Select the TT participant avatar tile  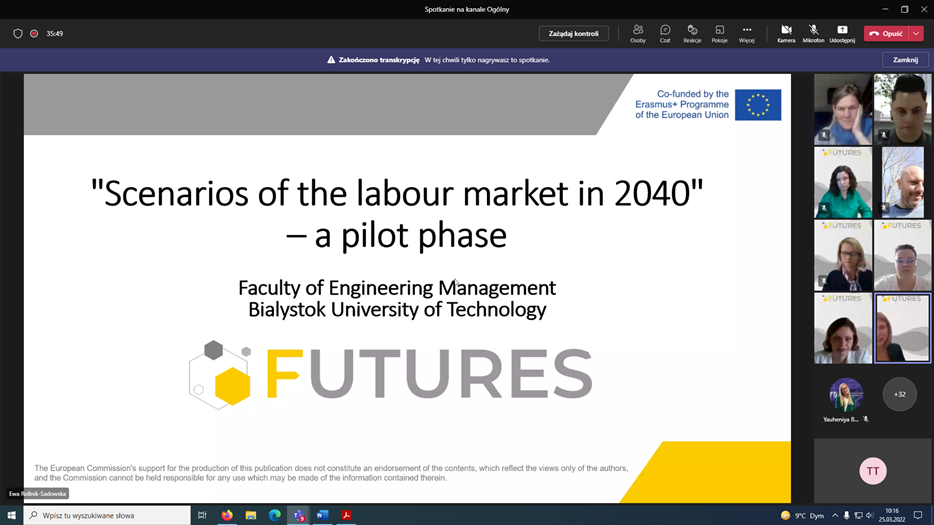click(x=873, y=471)
